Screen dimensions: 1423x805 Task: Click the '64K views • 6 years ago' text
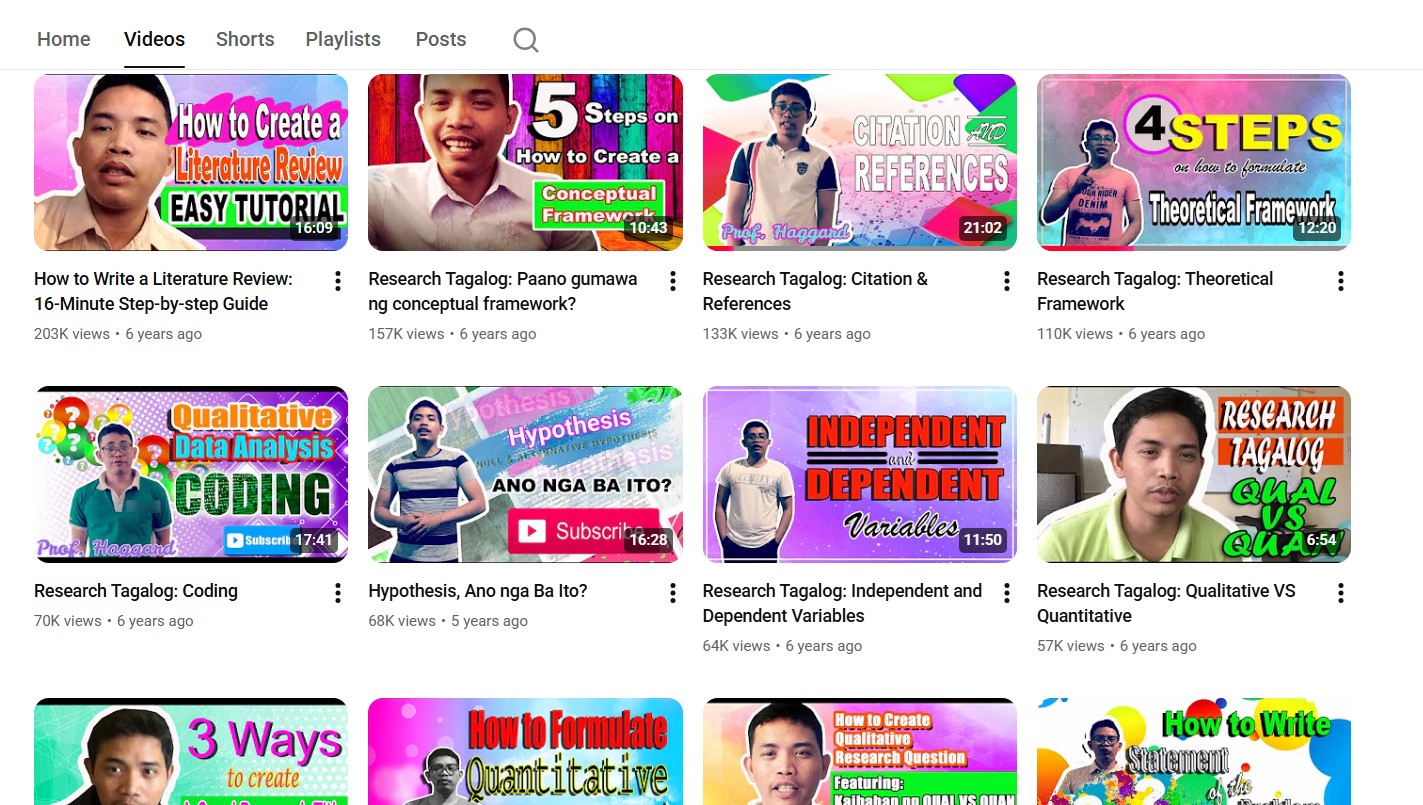pos(782,646)
